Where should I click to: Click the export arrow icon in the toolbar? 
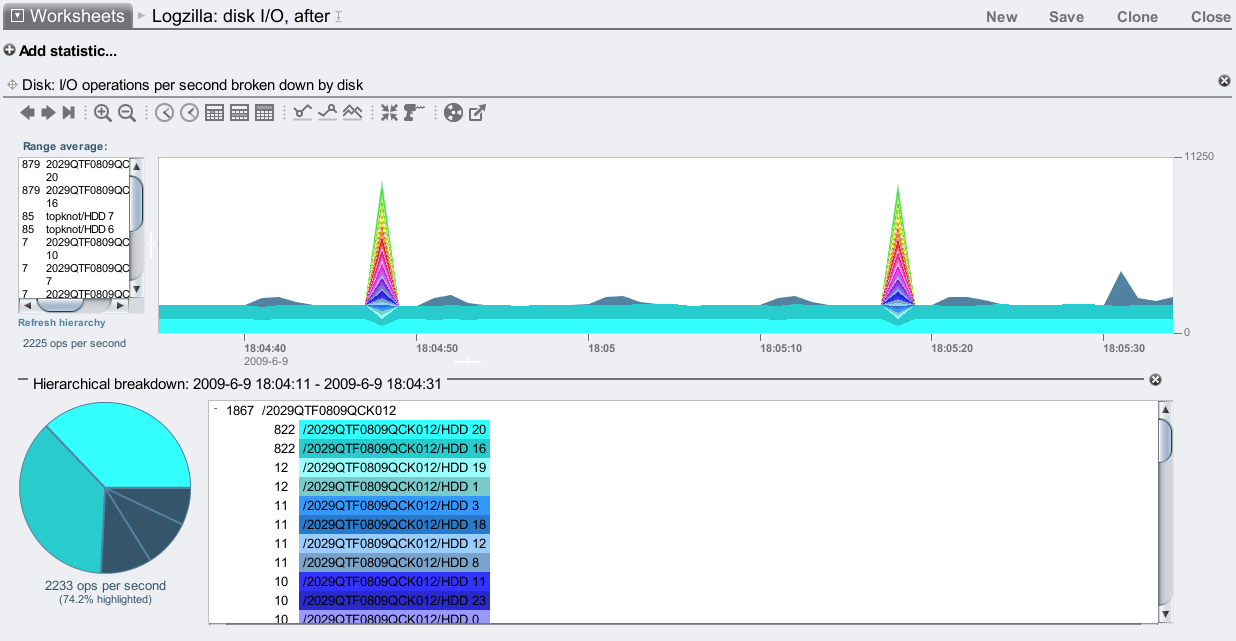pos(478,113)
